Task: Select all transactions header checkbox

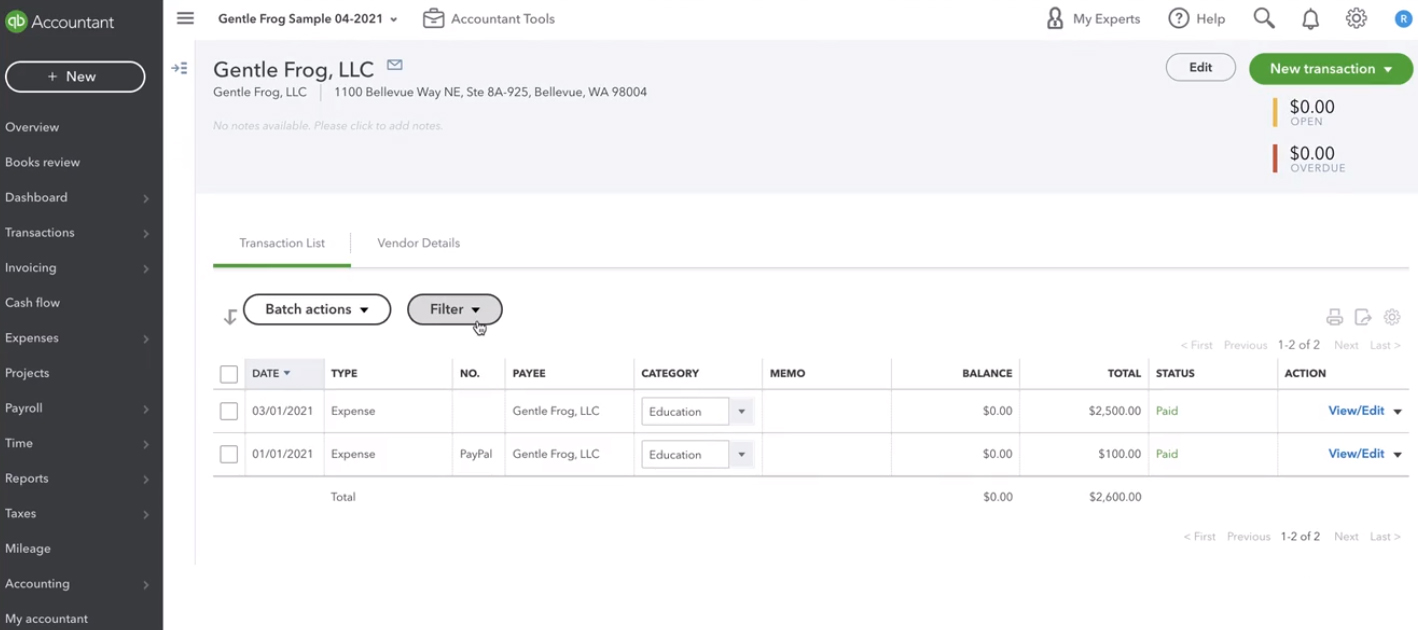Action: click(x=229, y=374)
